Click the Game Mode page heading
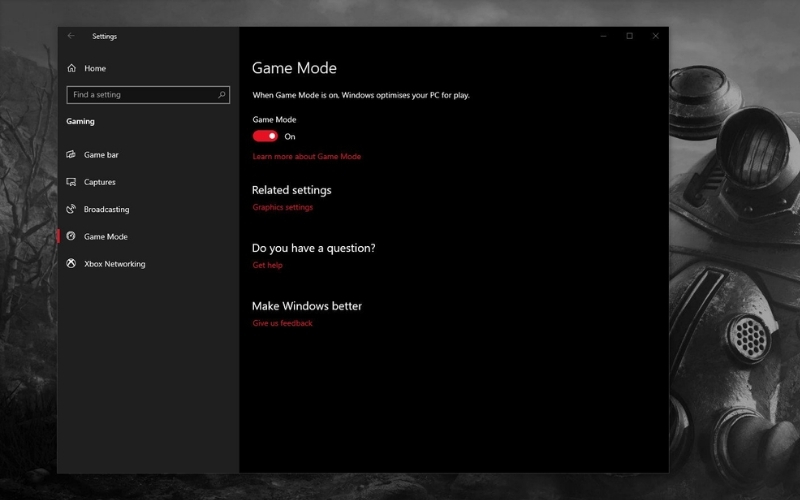 point(294,68)
